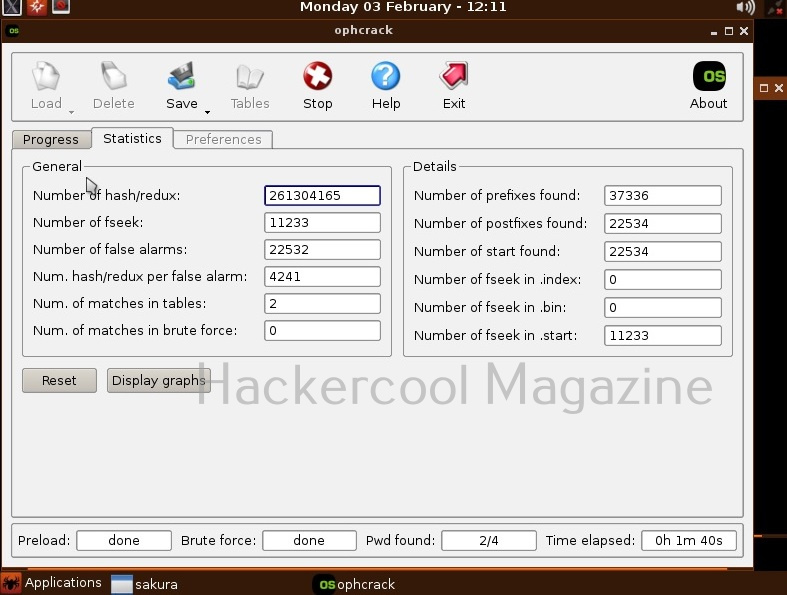Click the Pwd found 2/4 box

click(x=489, y=540)
